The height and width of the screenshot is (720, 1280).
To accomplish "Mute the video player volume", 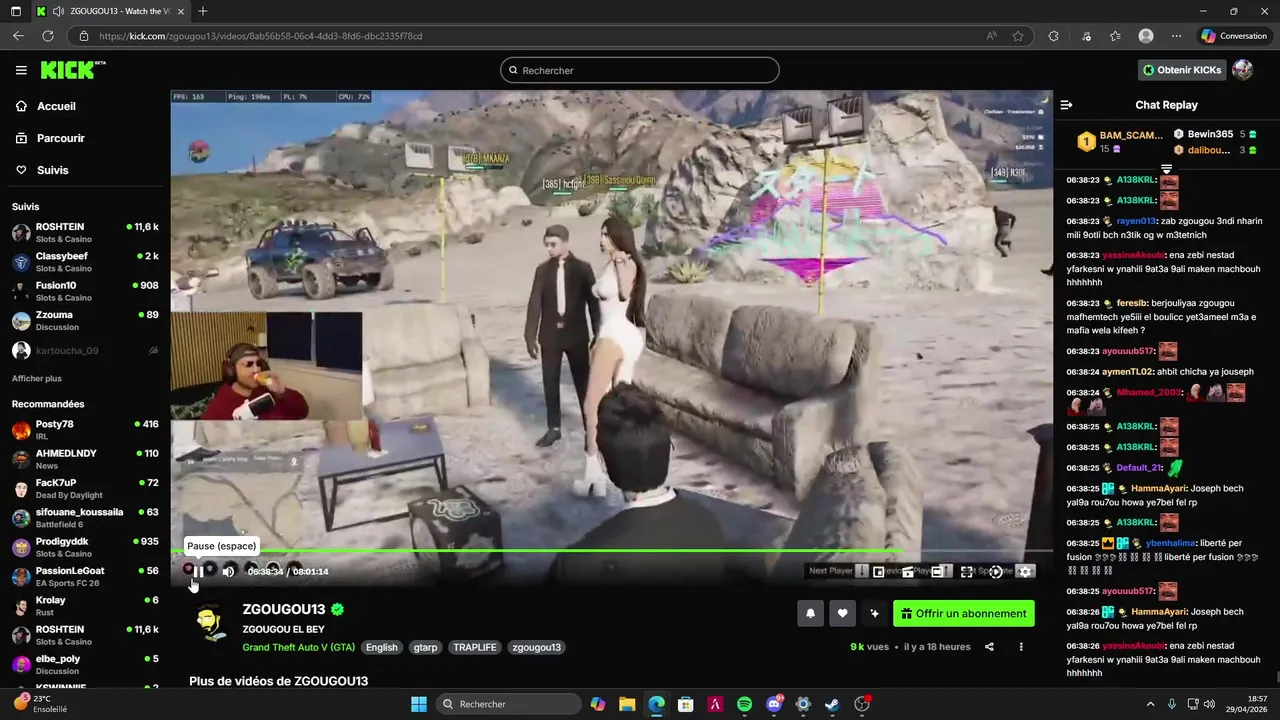I will pos(228,572).
